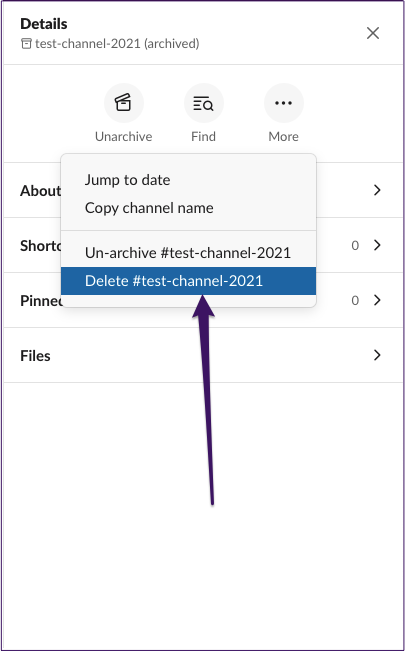Screen dimensions: 405x651
Task: Expand the Shortcuts section chevron
Action: pyautogui.click(x=377, y=245)
